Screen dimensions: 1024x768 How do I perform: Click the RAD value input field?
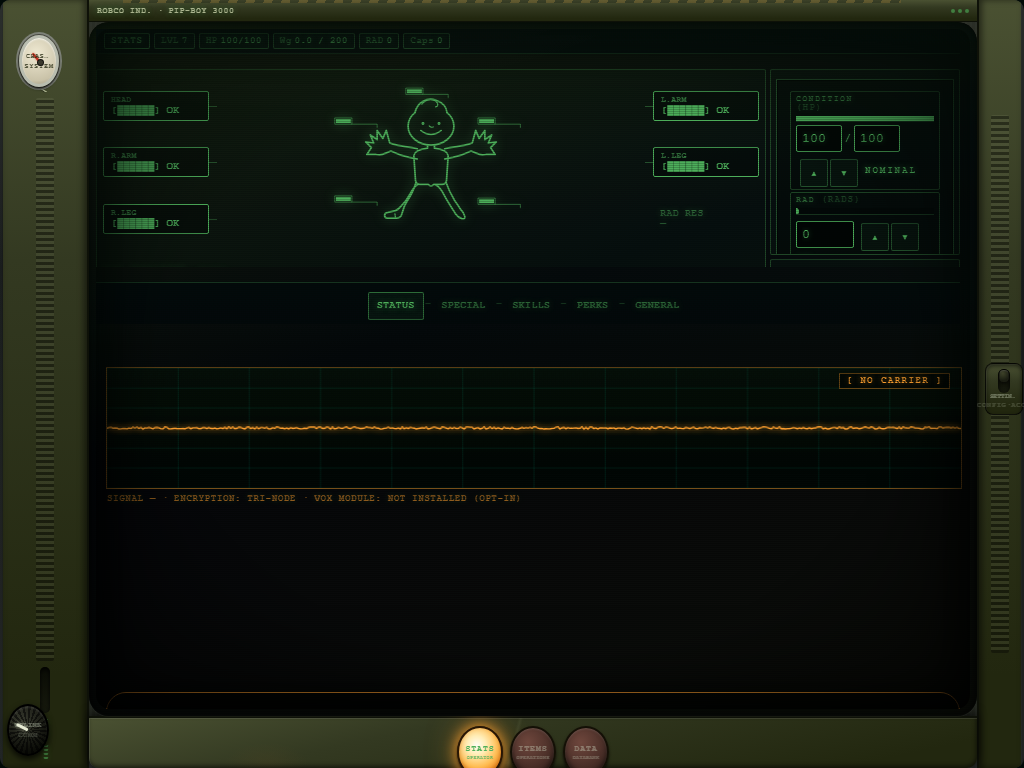(x=825, y=234)
